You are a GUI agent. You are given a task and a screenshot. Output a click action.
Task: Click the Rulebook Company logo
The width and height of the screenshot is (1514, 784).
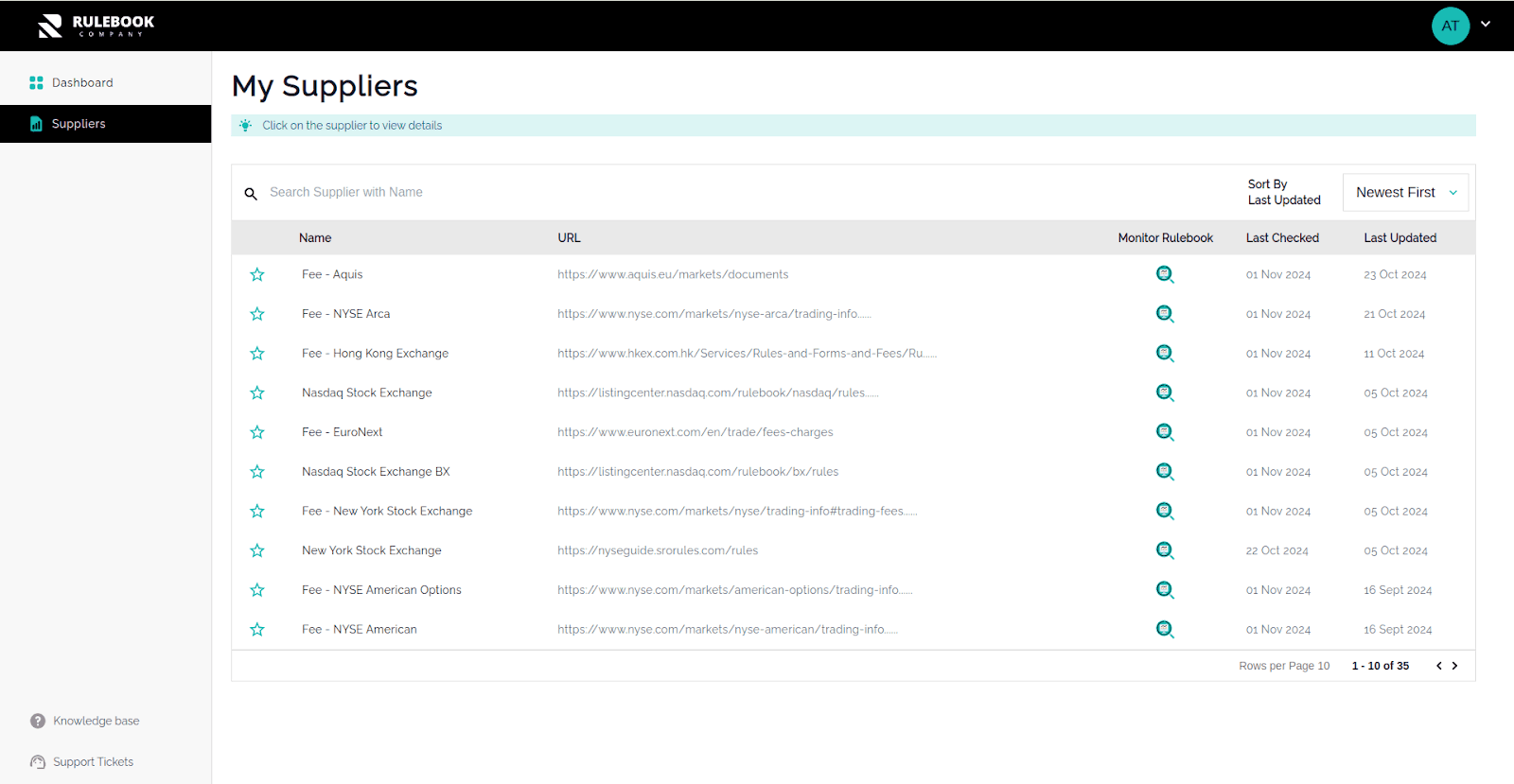click(96, 26)
